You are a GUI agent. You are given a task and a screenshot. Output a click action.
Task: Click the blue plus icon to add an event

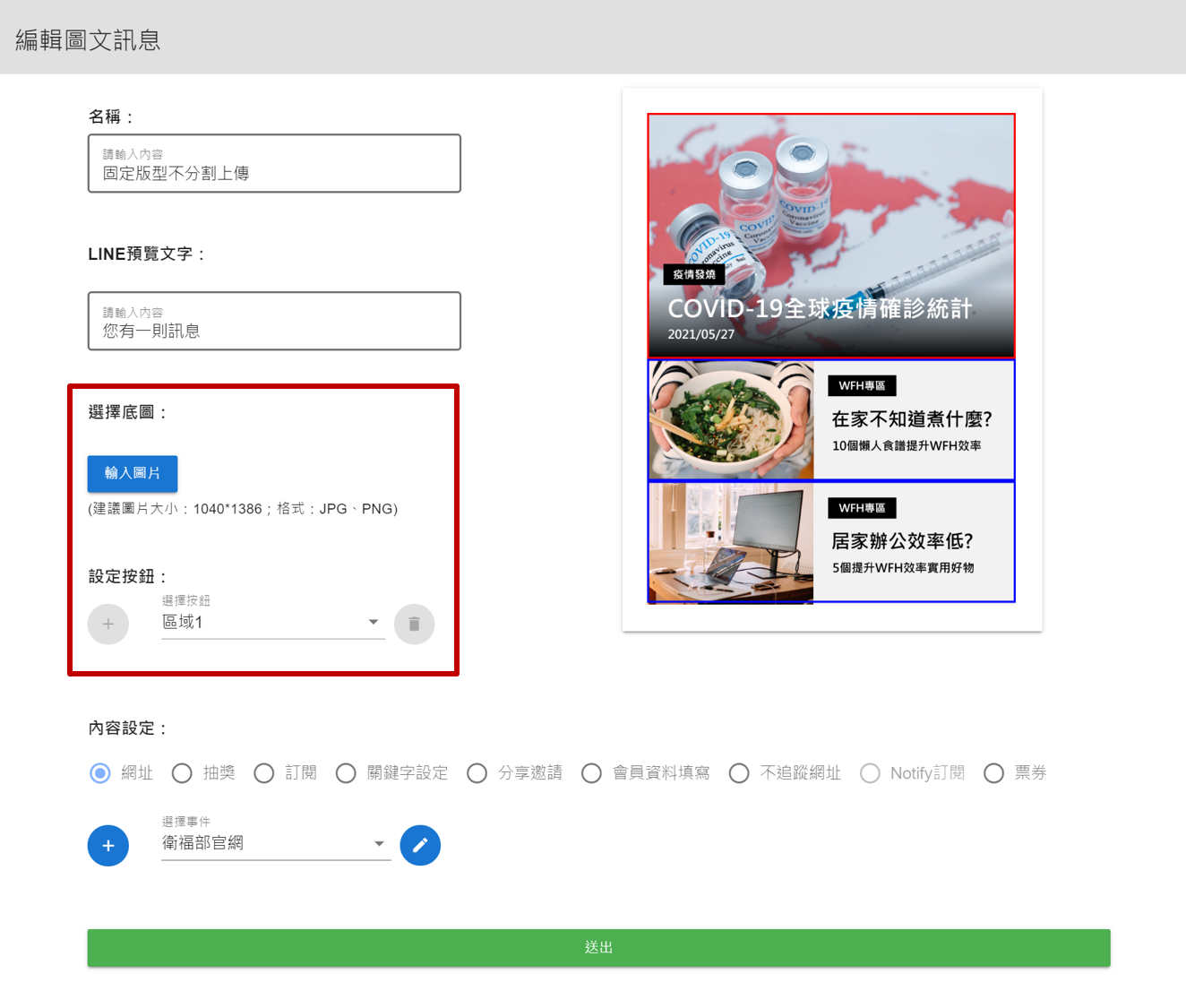(107, 845)
